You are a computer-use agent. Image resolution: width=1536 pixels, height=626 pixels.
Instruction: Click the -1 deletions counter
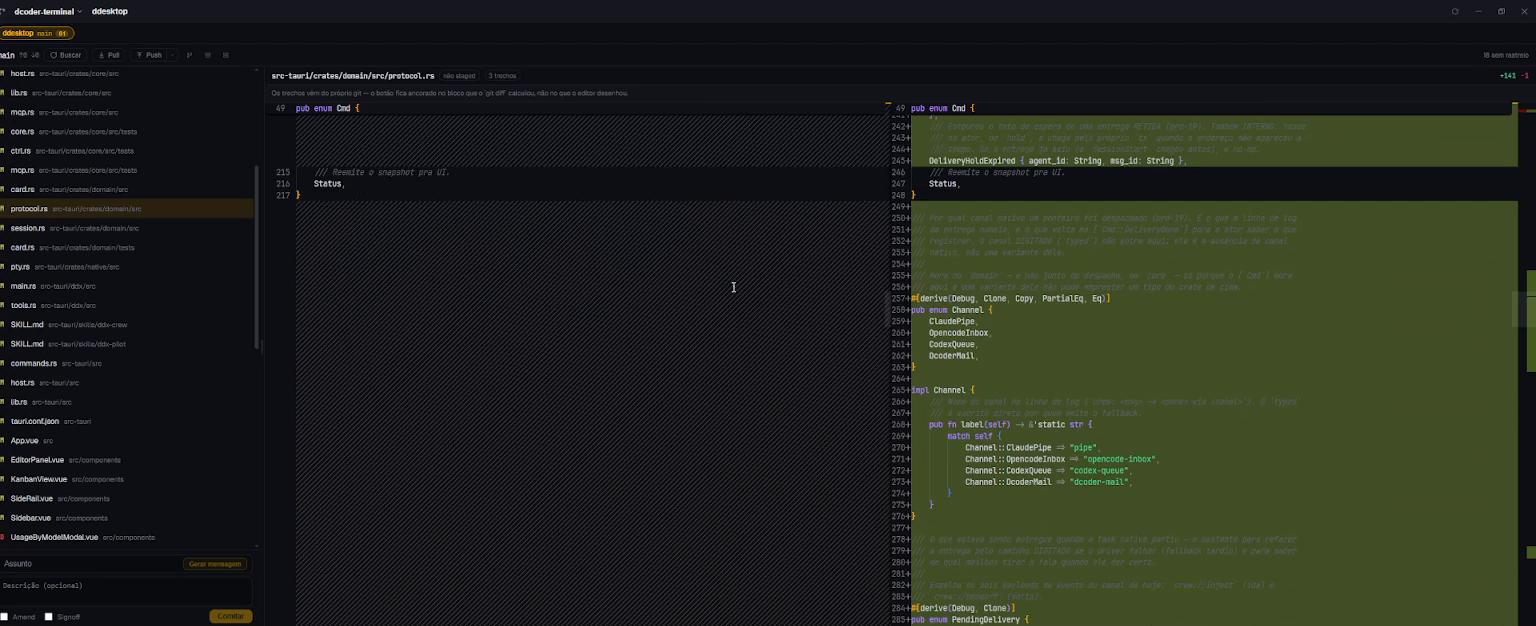point(1525,75)
